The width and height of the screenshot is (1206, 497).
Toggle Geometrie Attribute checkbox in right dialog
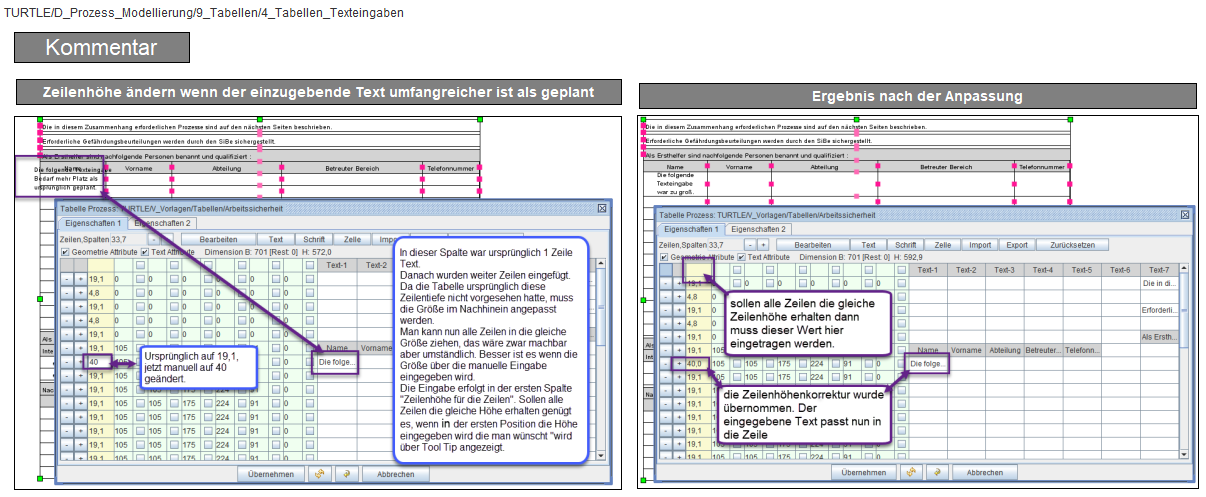(664, 257)
